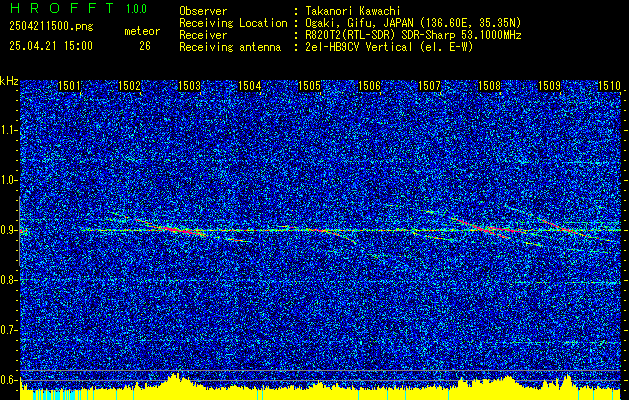The width and height of the screenshot is (629, 400).
Task: Click the Observer field label
Action: coord(203,11)
